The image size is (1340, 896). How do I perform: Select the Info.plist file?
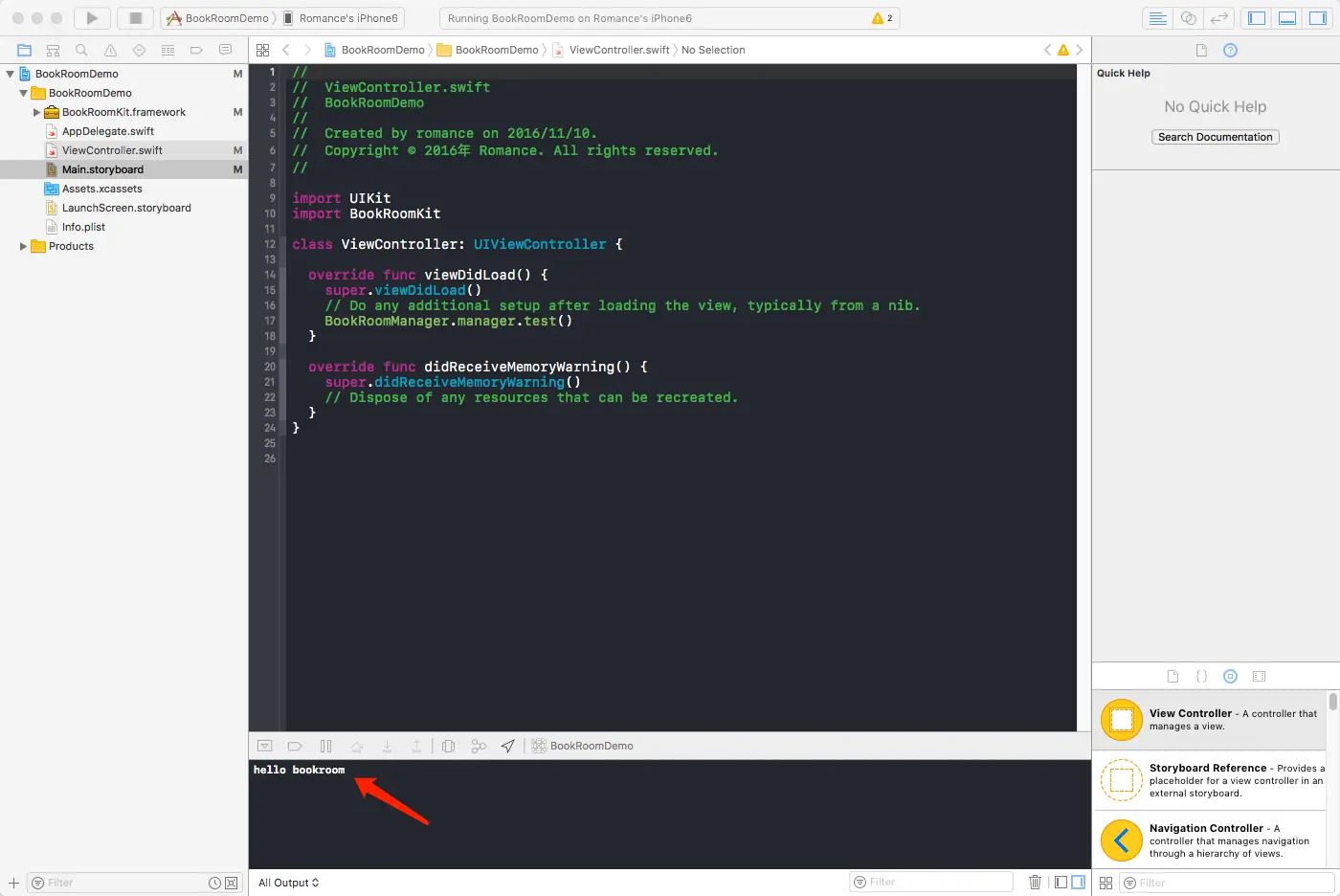[83, 227]
